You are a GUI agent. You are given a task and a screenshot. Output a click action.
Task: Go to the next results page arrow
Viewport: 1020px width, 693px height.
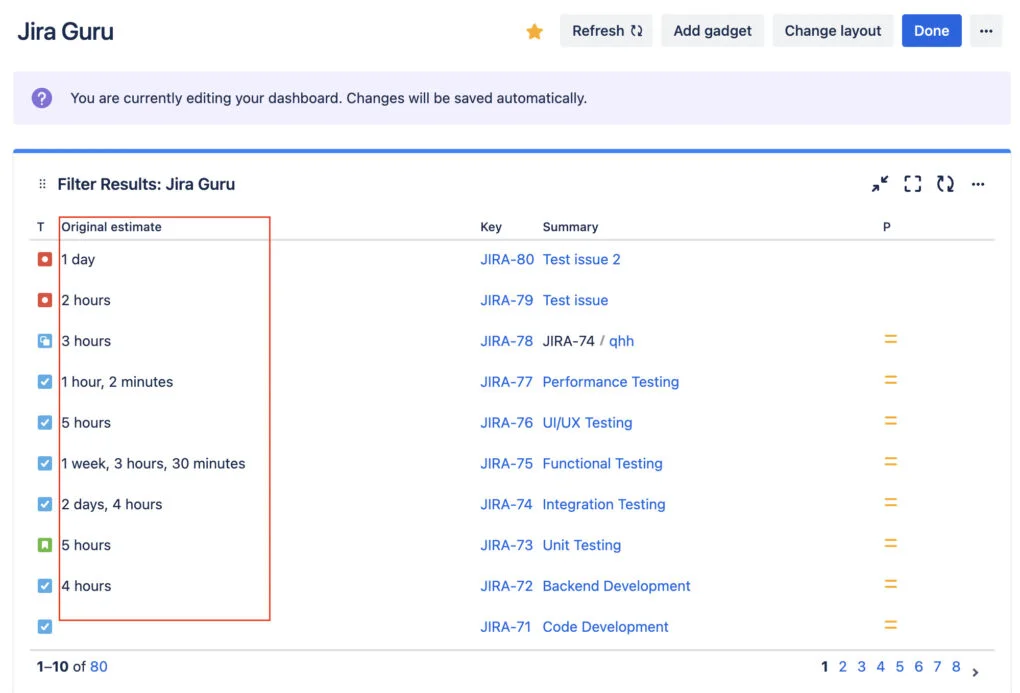click(x=975, y=672)
